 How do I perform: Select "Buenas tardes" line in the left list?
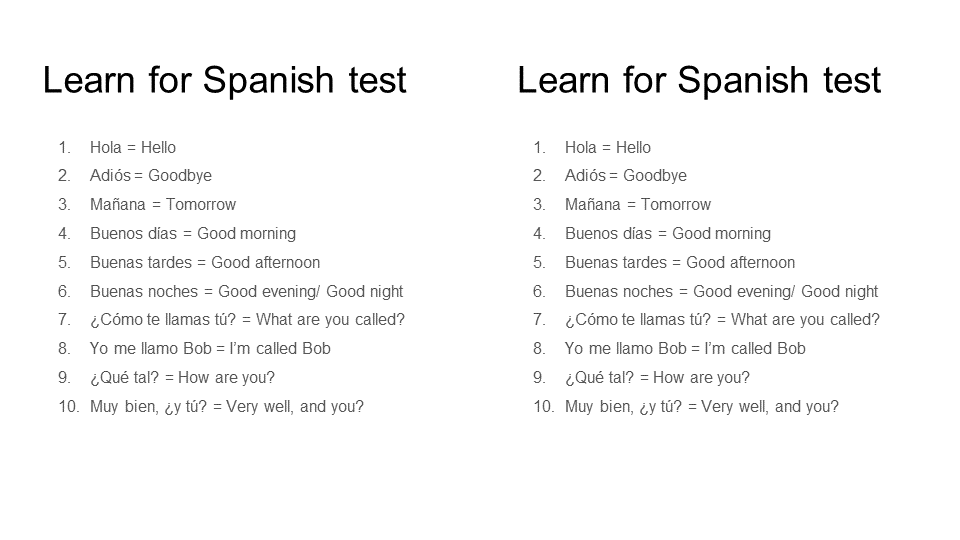pyautogui.click(x=205, y=263)
